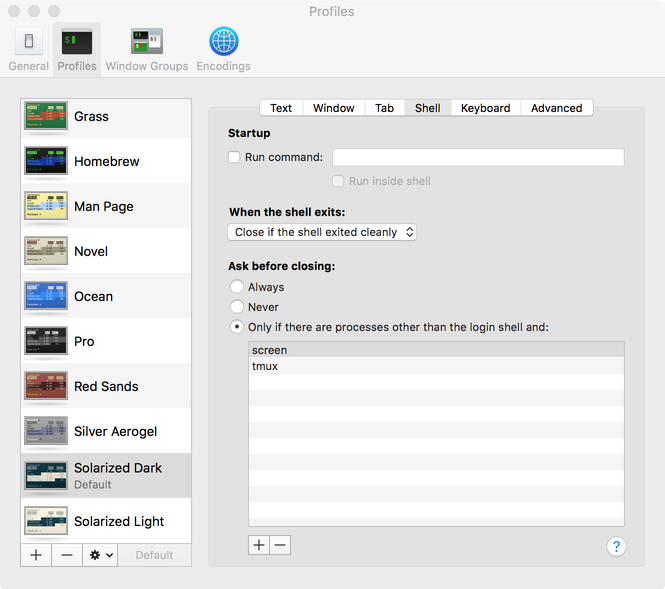Select the Red Sands profile thumbnail

(46, 385)
